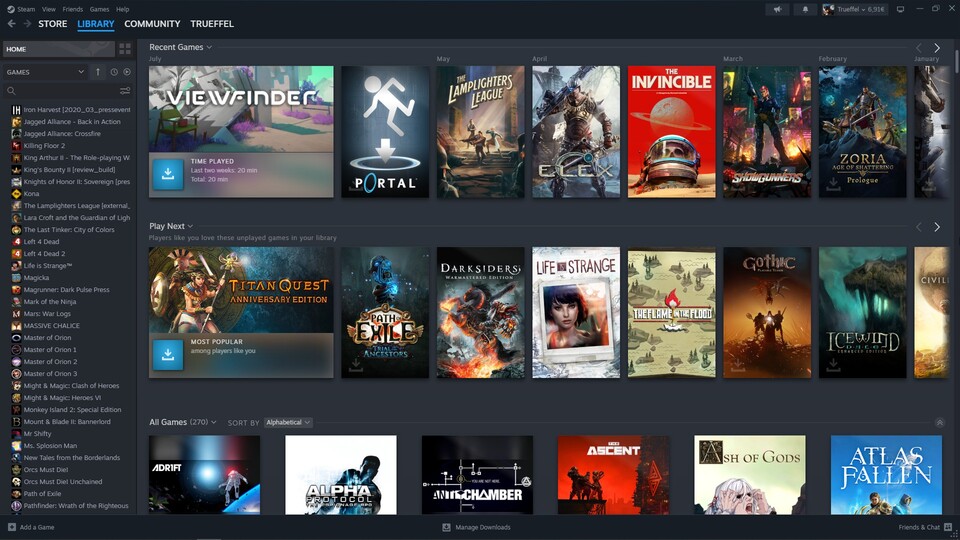Switch to the STORE tab
This screenshot has width=960, height=540.
(x=53, y=24)
